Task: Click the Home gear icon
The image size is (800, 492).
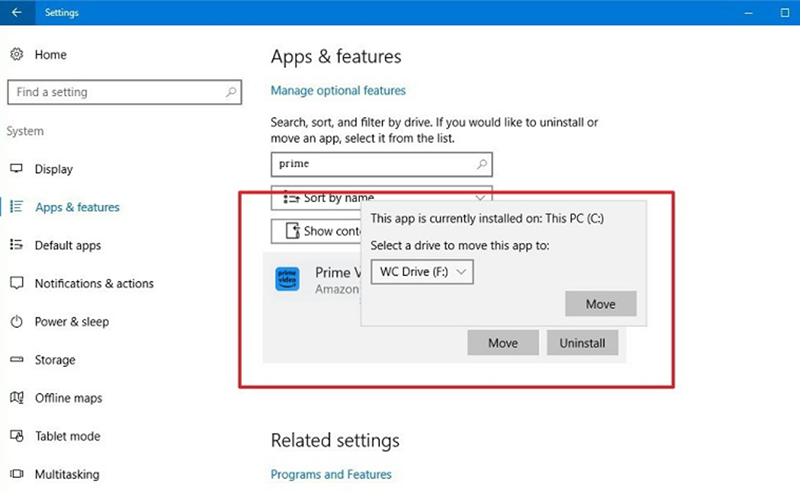Action: click(x=16, y=54)
